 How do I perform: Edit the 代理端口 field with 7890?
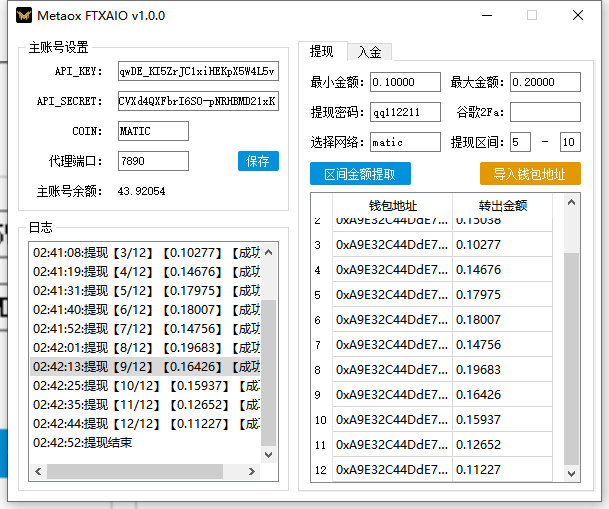152,161
